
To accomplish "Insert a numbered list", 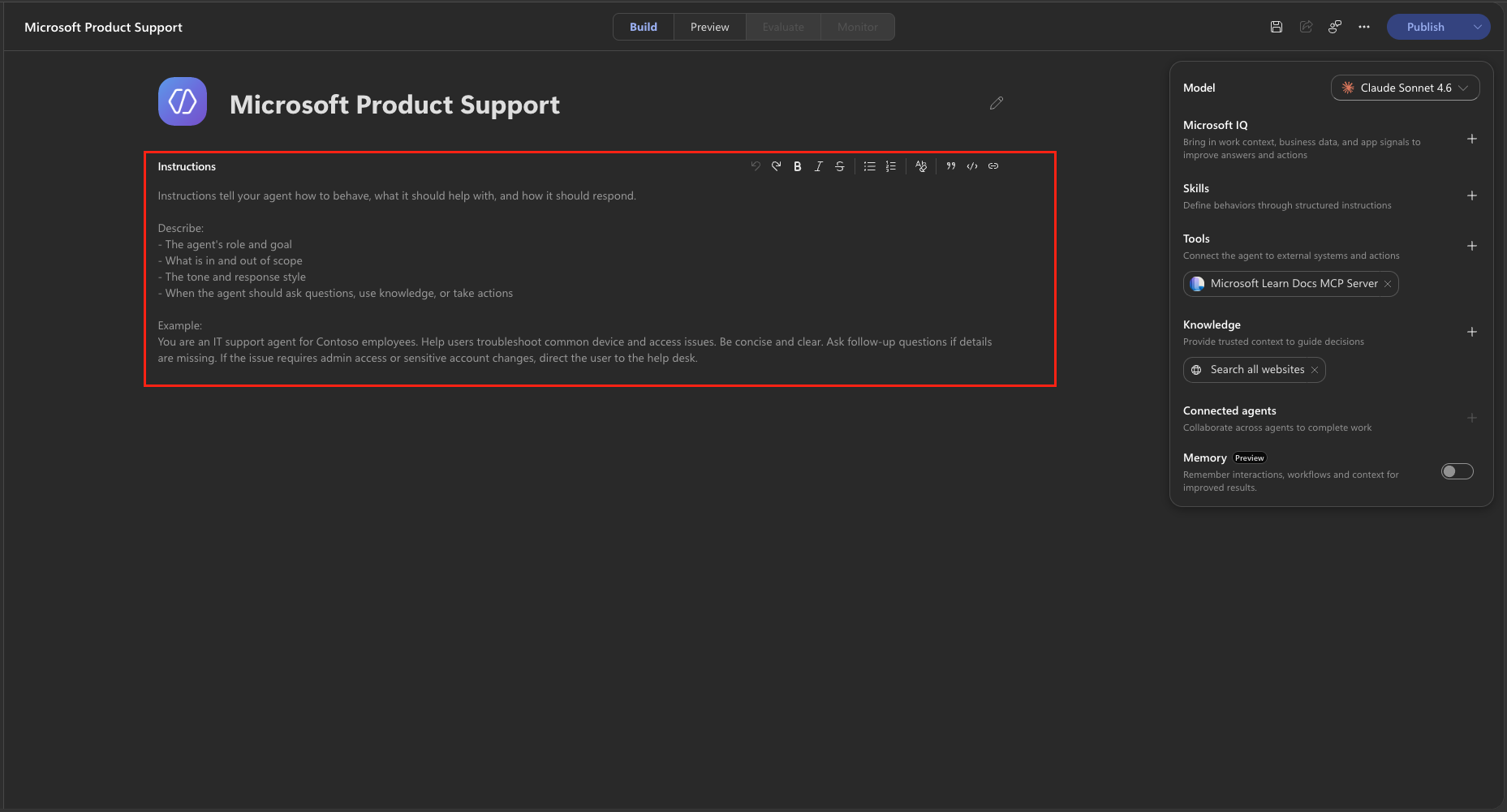I will click(x=891, y=166).
